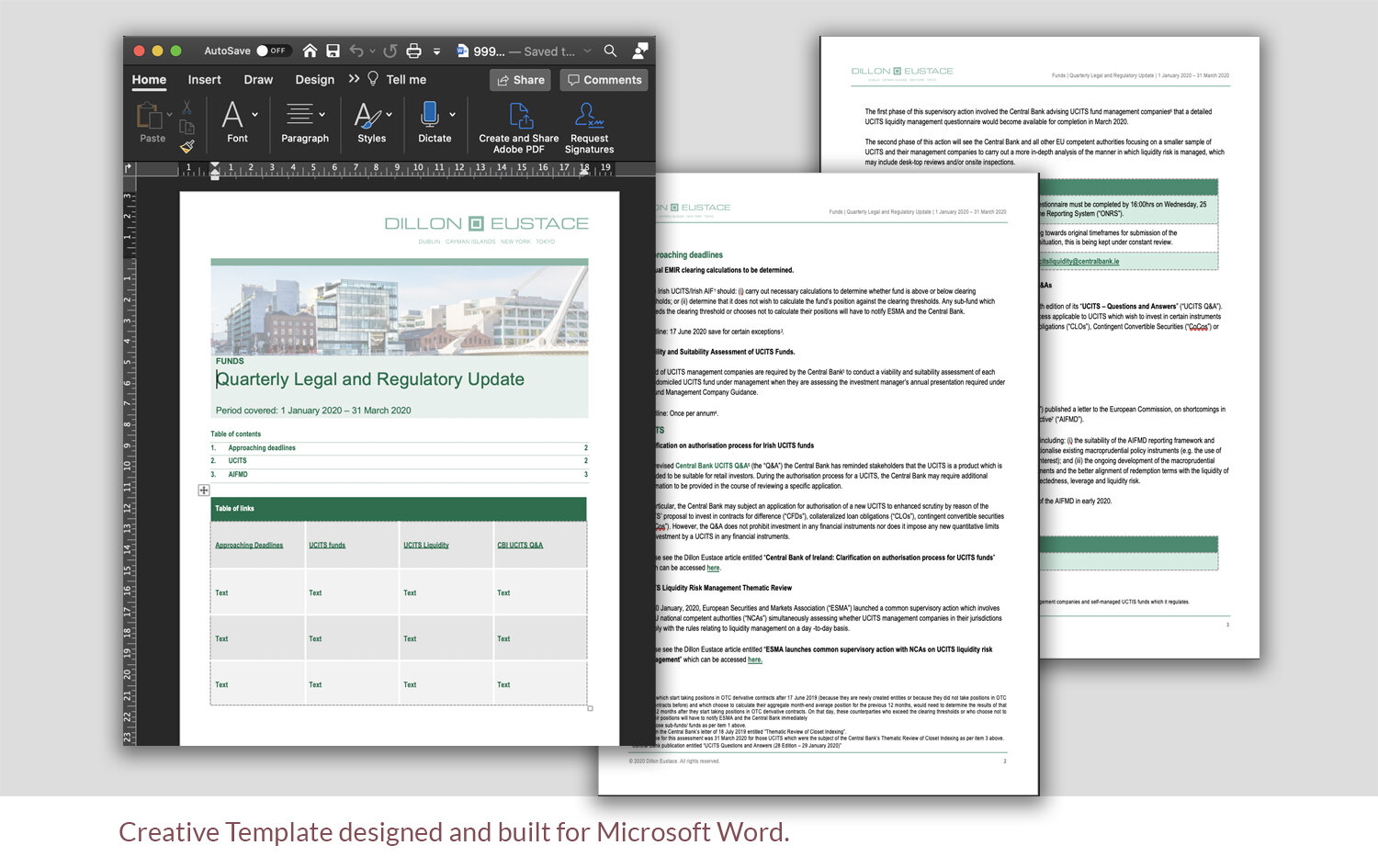
Task: Click the document title '999...'
Action: pyautogui.click(x=489, y=51)
